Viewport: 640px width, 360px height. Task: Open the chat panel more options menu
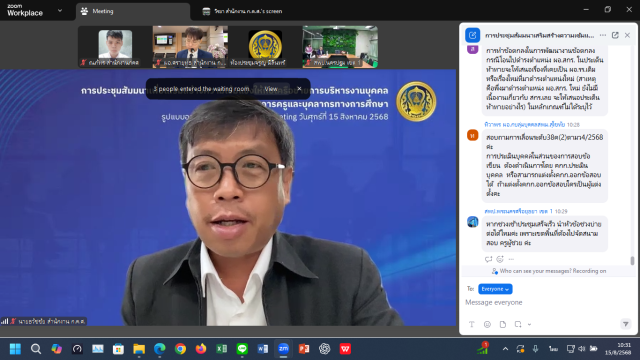point(603,35)
